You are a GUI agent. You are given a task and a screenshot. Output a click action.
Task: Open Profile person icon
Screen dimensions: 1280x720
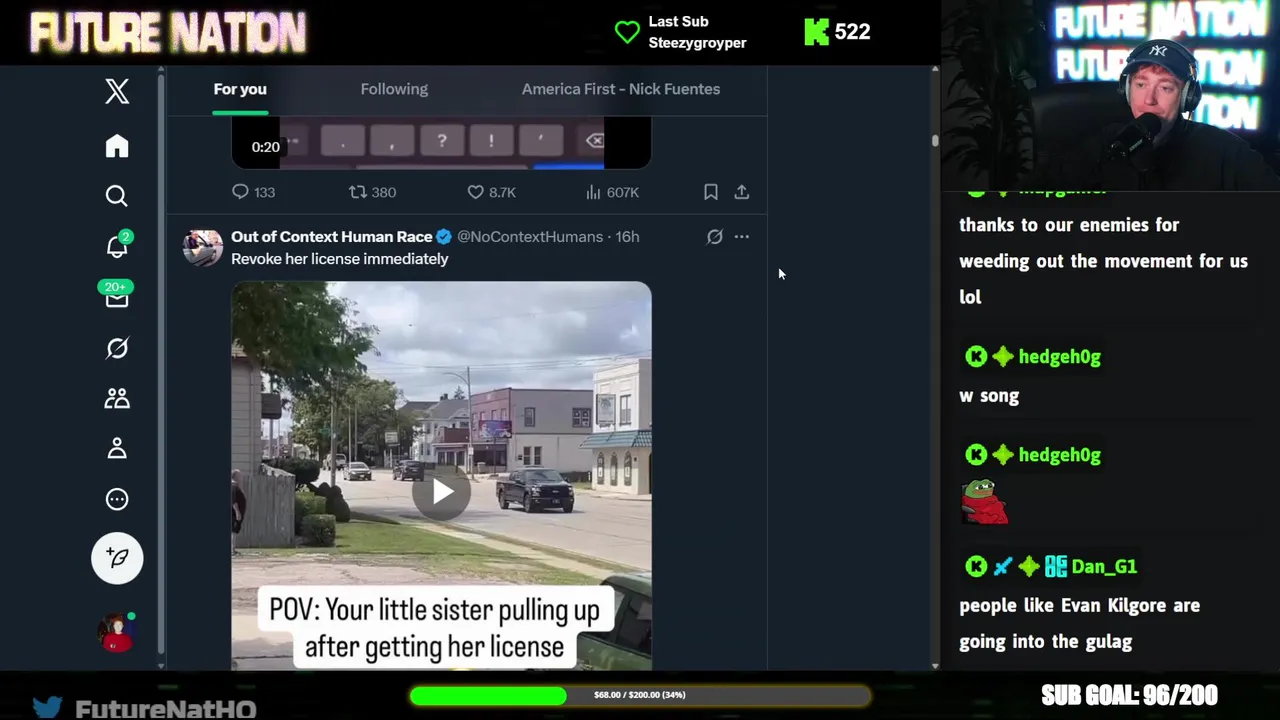[117, 448]
